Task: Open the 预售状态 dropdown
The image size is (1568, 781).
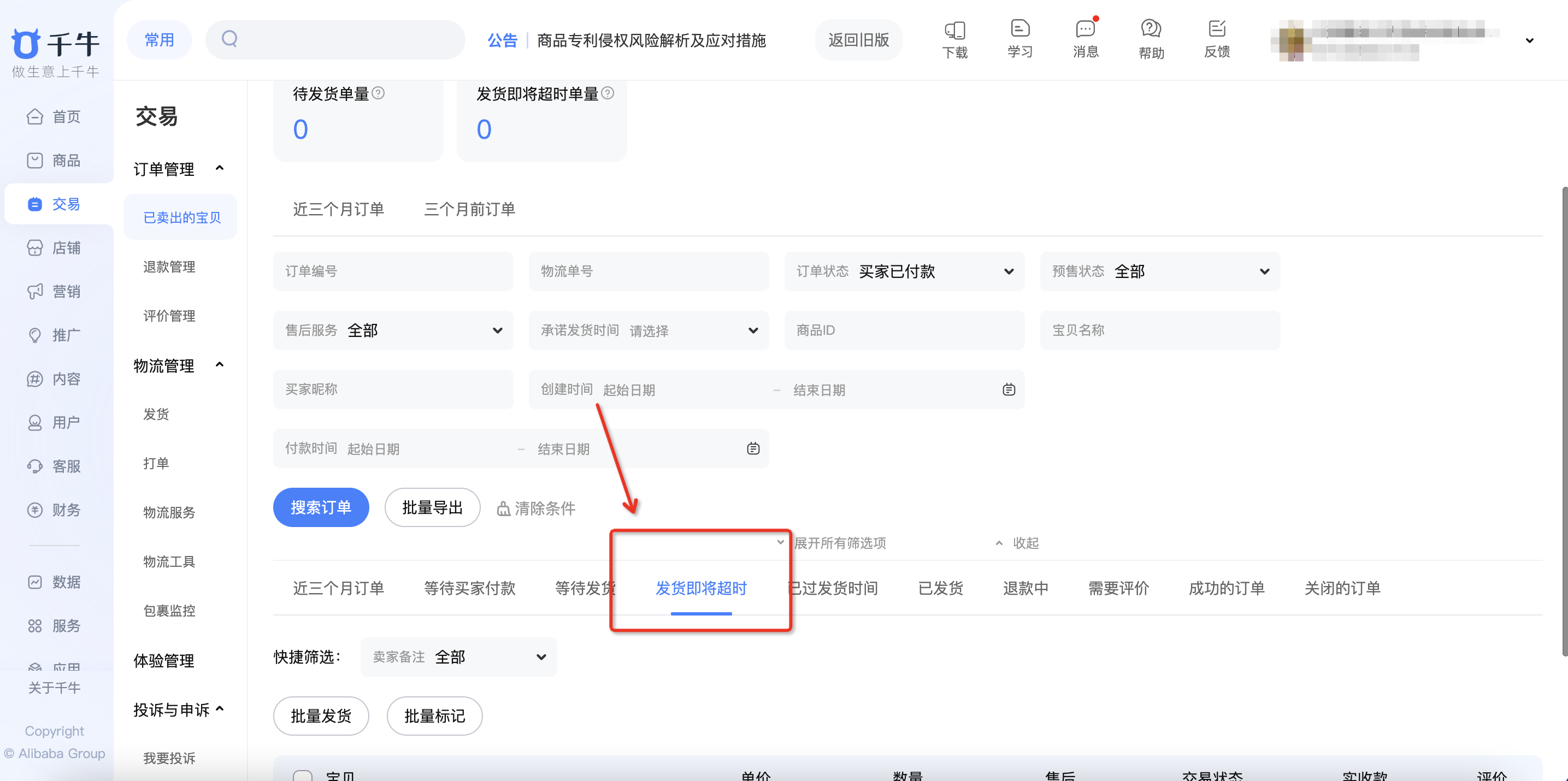Action: tap(1160, 271)
